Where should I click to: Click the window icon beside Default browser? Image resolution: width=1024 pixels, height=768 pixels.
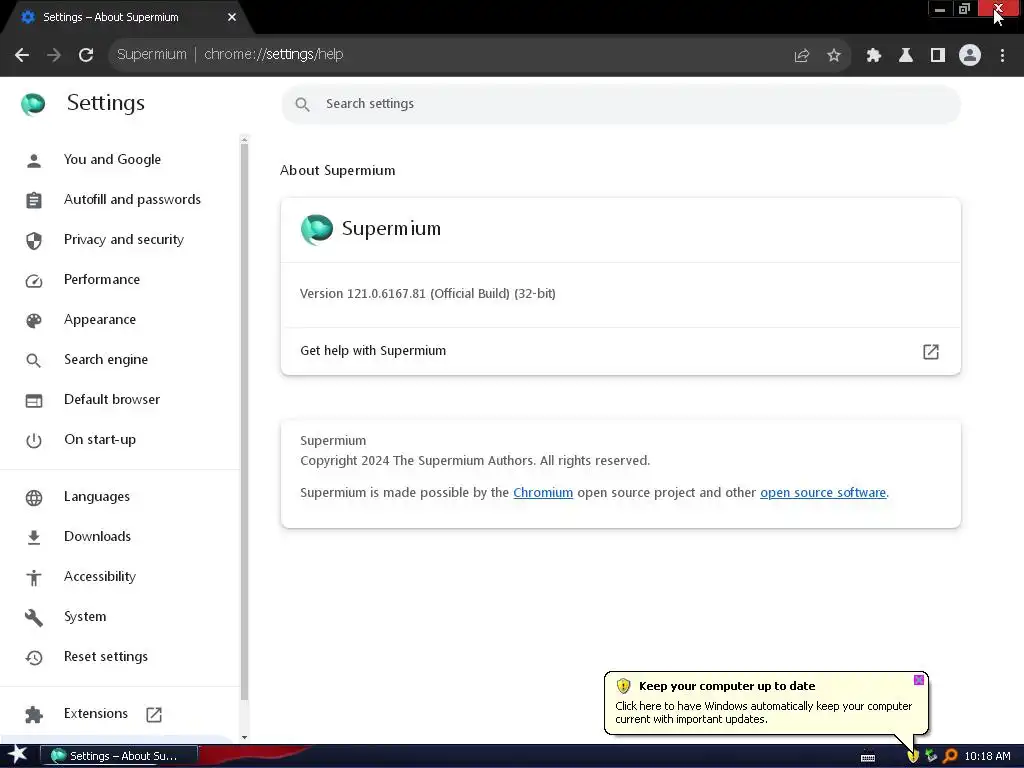pyautogui.click(x=34, y=401)
